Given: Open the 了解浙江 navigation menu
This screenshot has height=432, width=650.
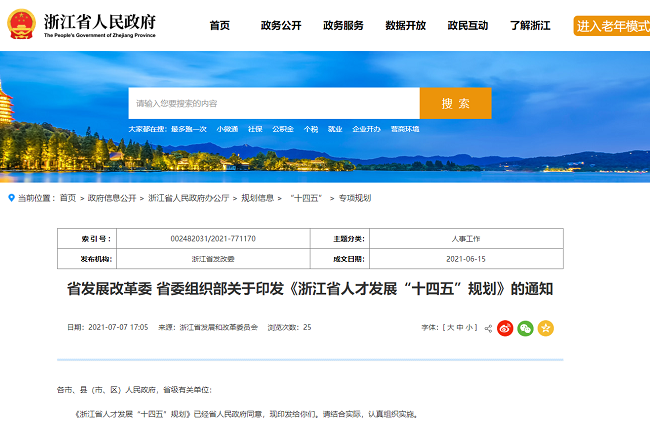Looking at the screenshot, I should pyautogui.click(x=530, y=26).
